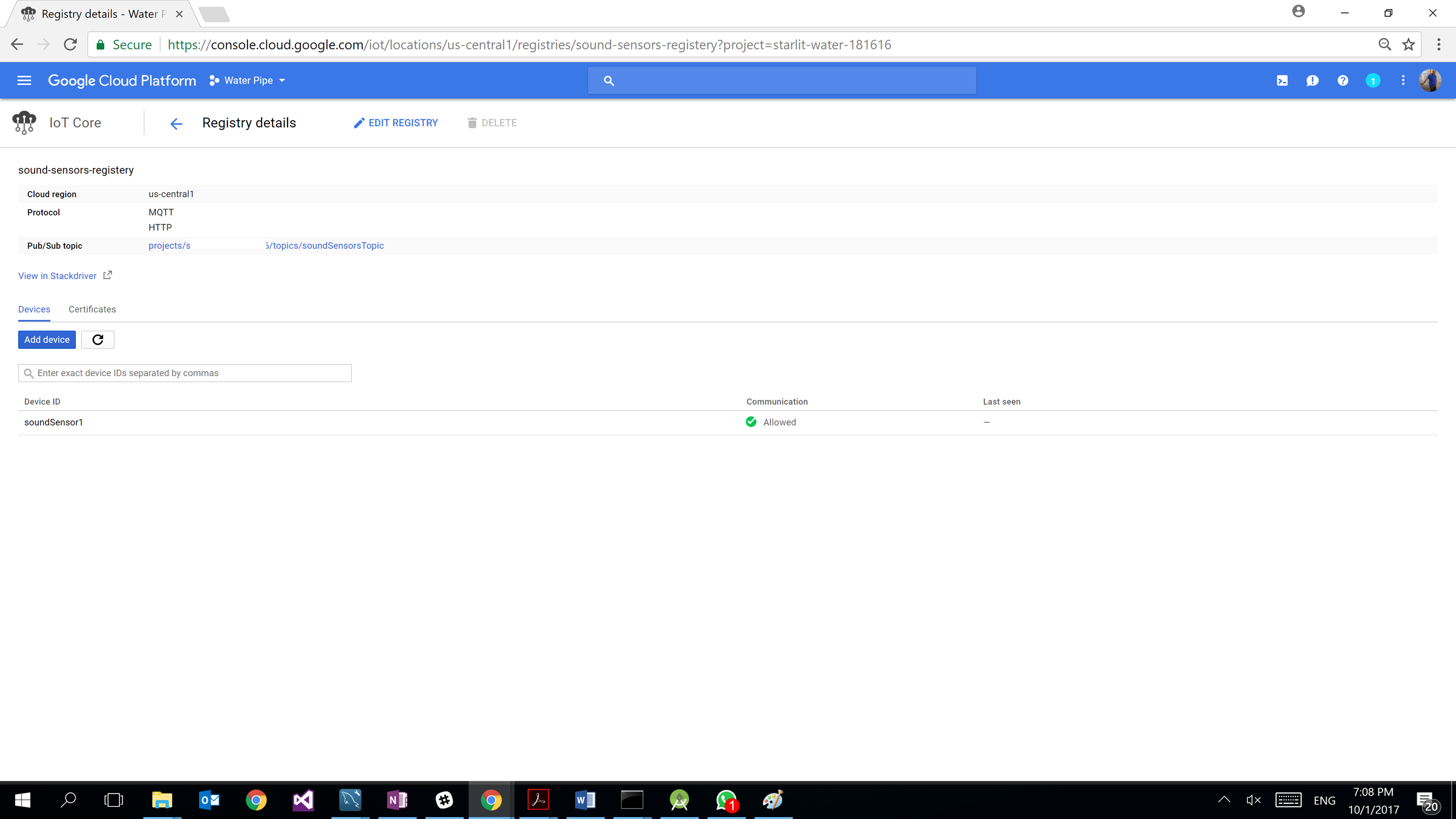1456x819 pixels.
Task: Click the IoT Core product icon
Action: click(24, 123)
